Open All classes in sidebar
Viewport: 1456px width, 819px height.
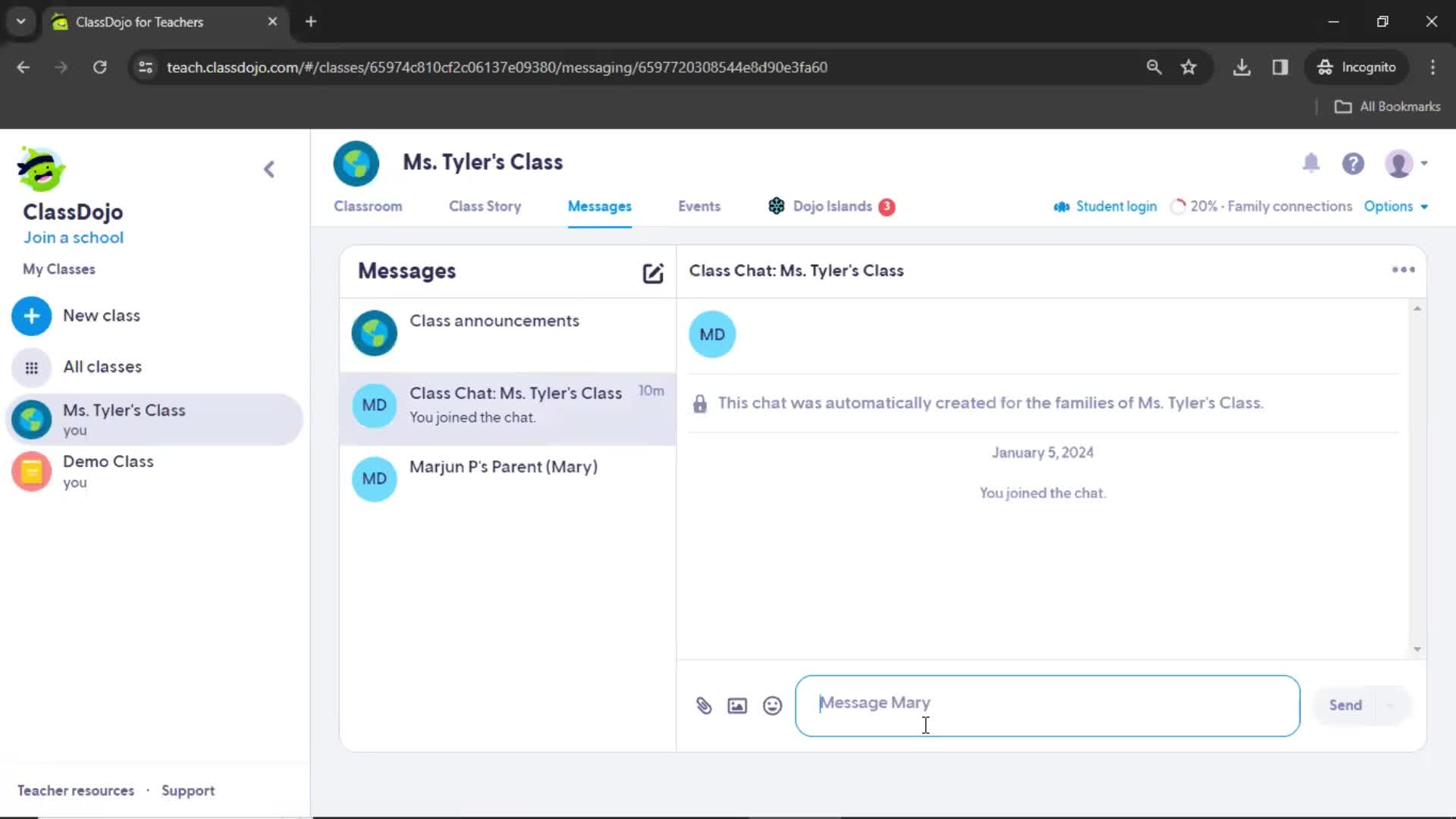[x=102, y=367]
